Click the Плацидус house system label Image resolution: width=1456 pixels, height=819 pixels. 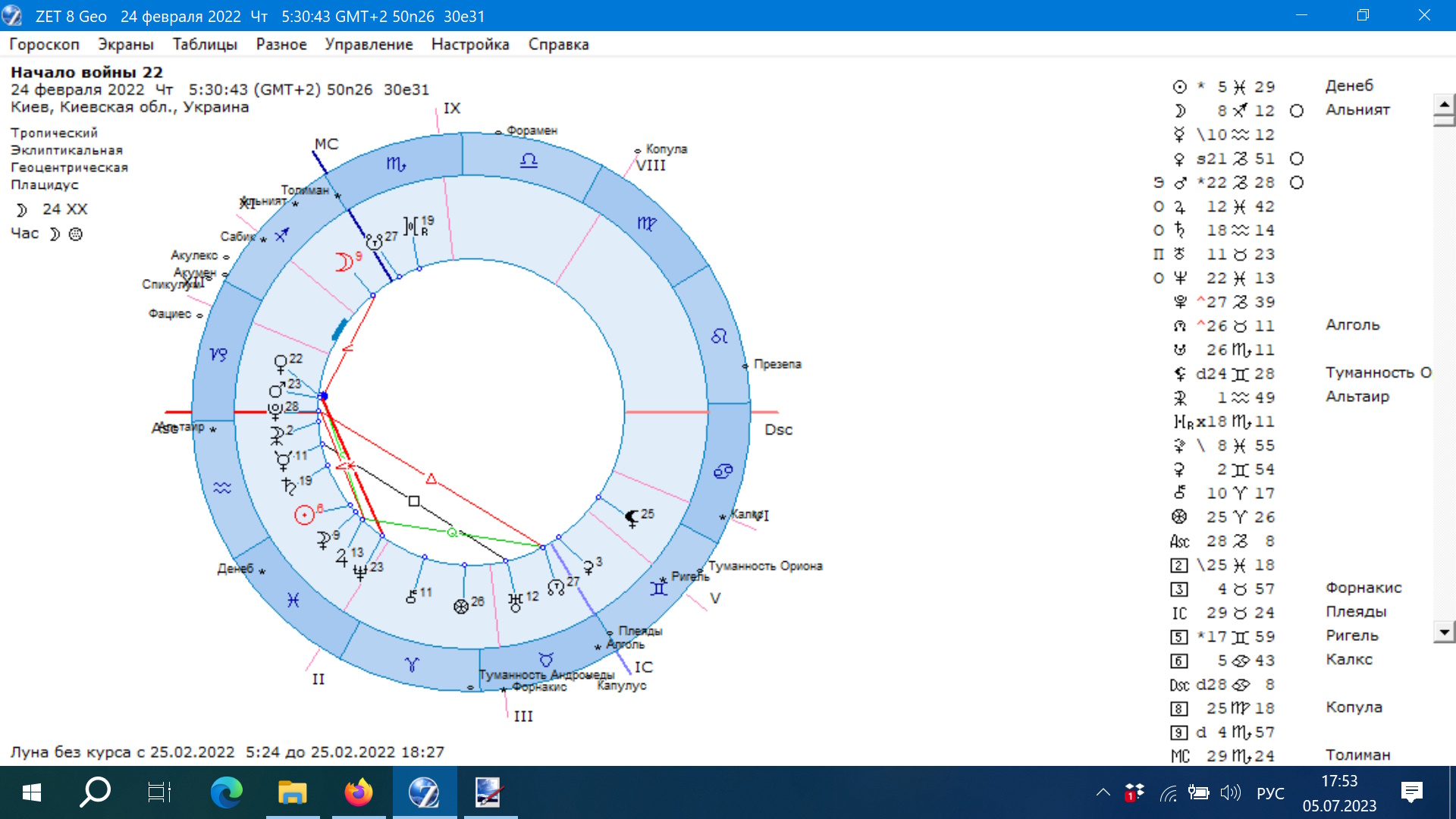[x=44, y=185]
